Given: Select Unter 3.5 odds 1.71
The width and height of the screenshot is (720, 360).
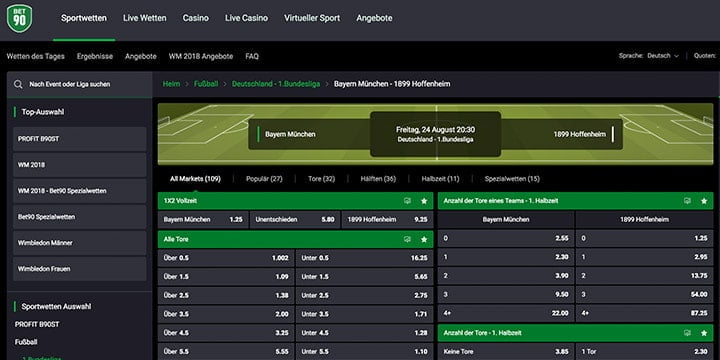Looking at the screenshot, I should (364, 314).
